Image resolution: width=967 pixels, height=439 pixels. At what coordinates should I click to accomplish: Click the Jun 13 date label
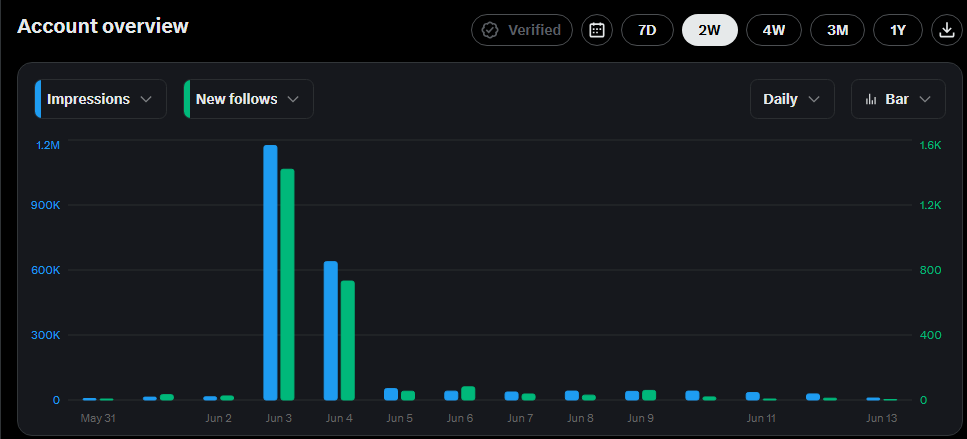(x=882, y=418)
